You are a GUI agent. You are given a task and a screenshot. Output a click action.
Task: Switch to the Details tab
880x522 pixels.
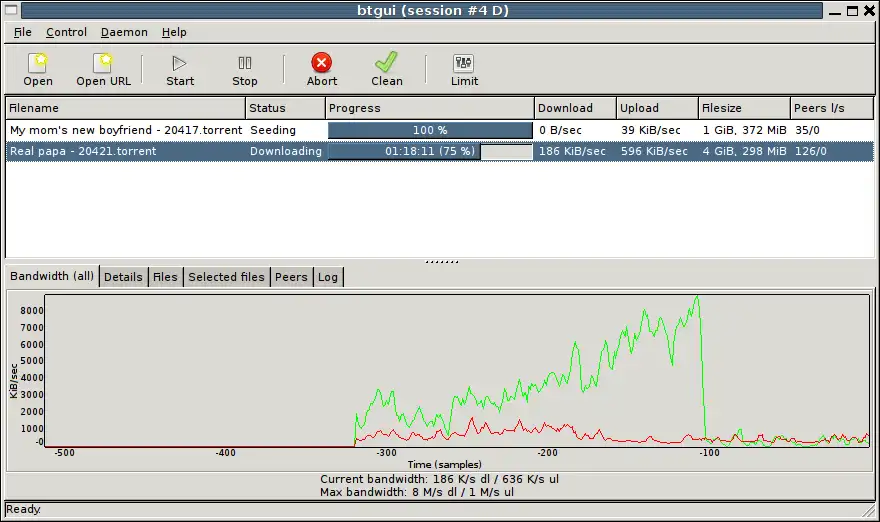[123, 277]
